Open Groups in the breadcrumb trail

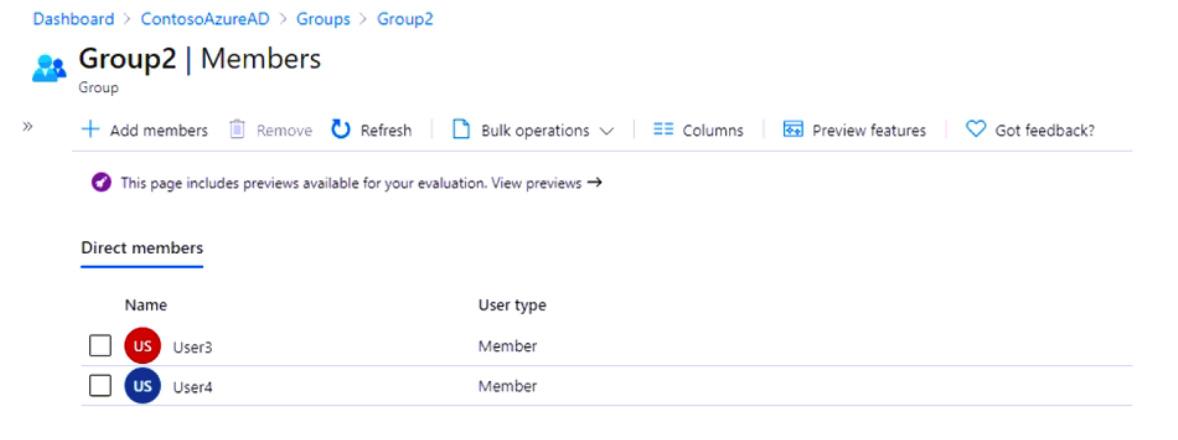coord(323,19)
